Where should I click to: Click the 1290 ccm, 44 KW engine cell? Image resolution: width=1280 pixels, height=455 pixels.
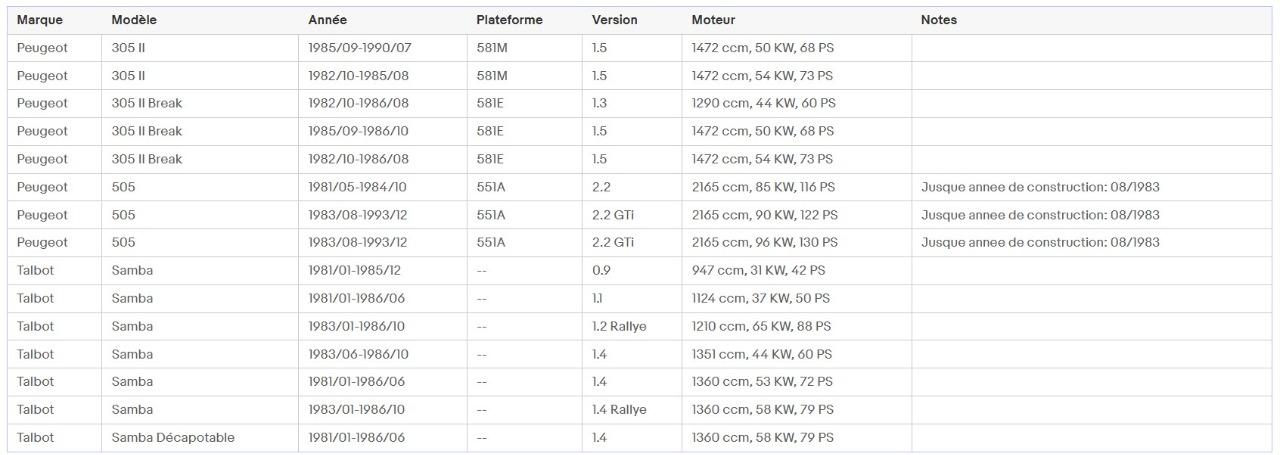763,103
